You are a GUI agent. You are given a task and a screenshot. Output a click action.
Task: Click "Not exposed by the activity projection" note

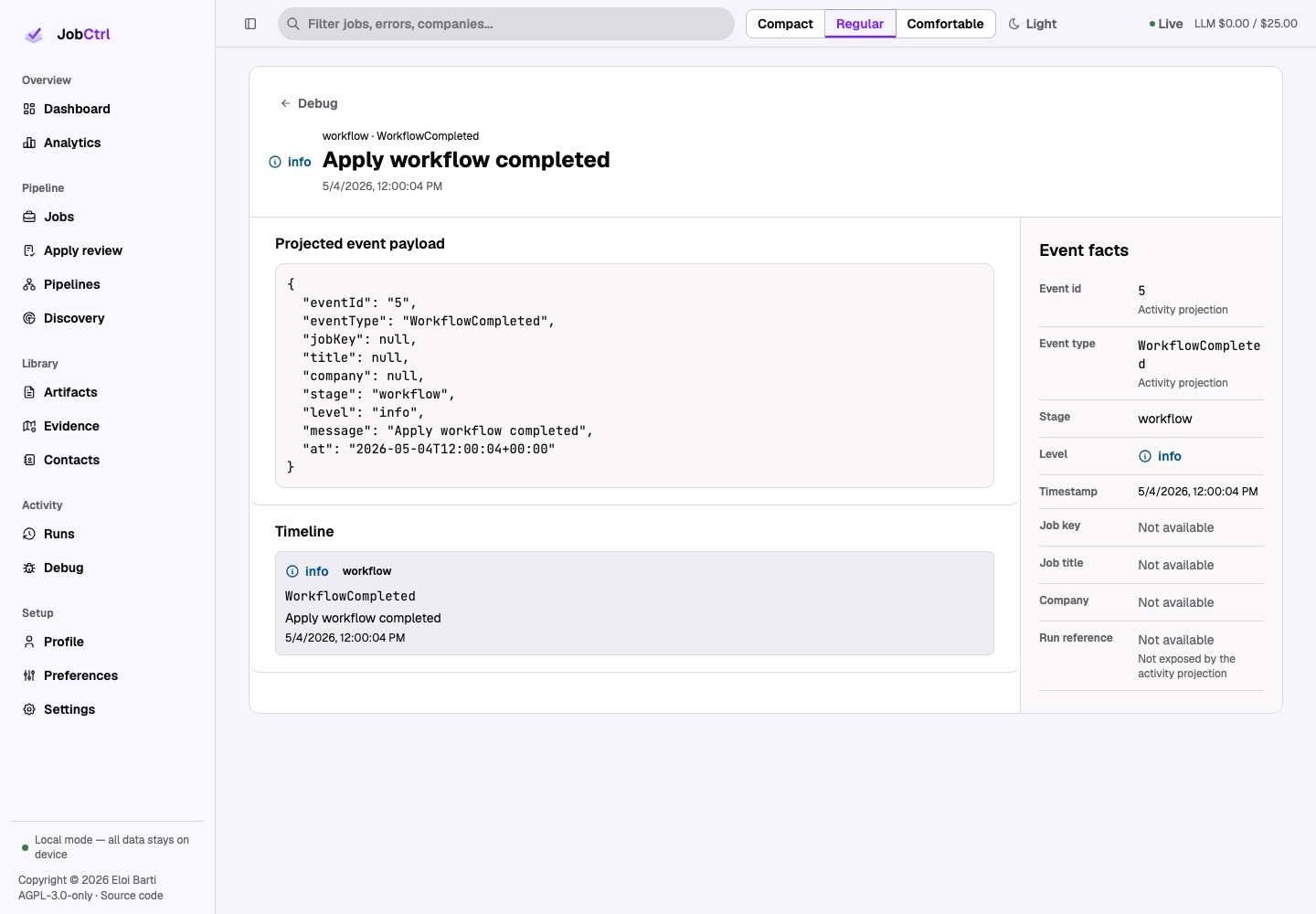1186,666
